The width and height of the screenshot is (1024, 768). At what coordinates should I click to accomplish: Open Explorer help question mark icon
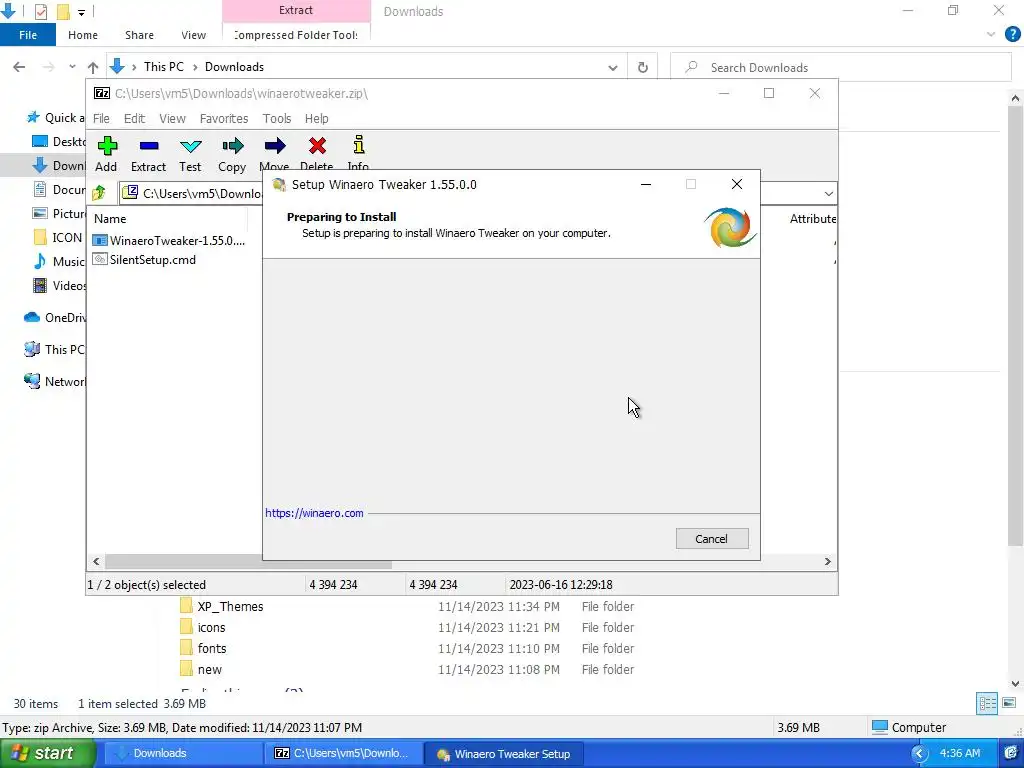pos(1012,35)
